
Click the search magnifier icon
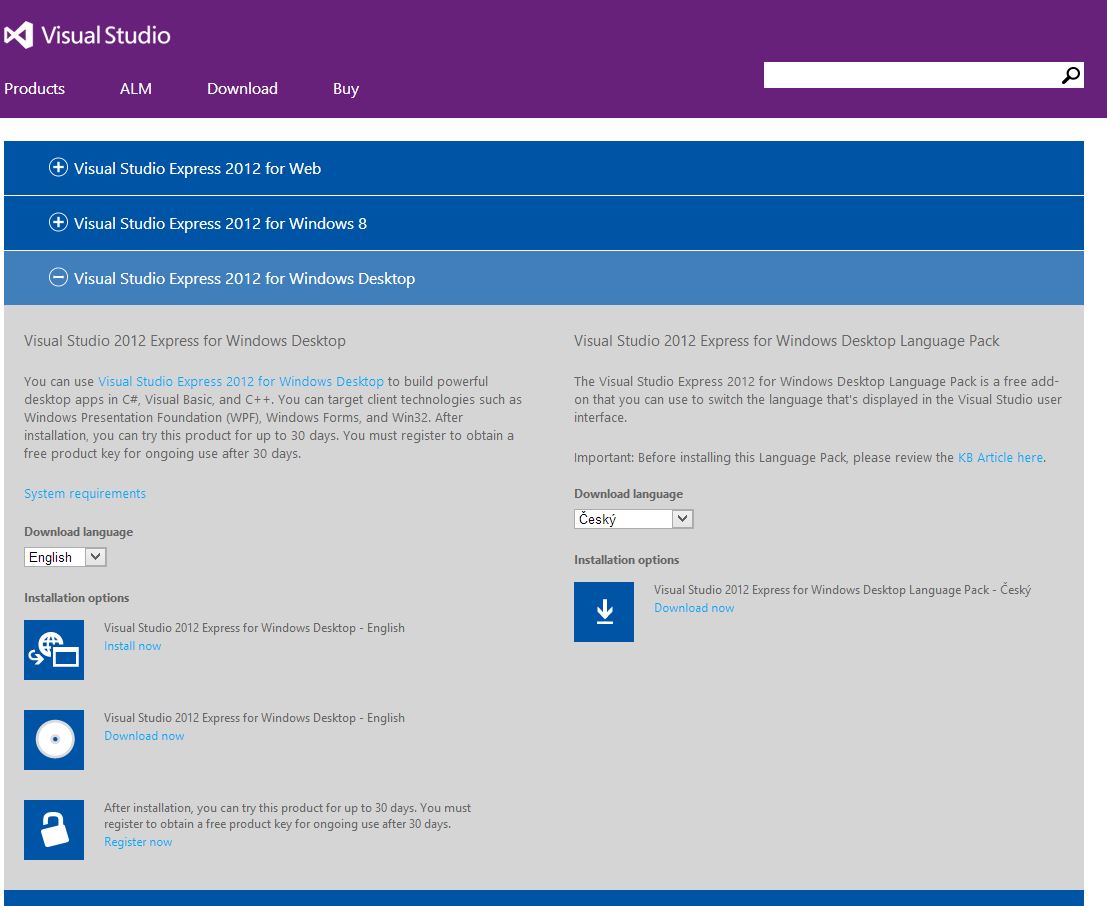coord(1070,74)
